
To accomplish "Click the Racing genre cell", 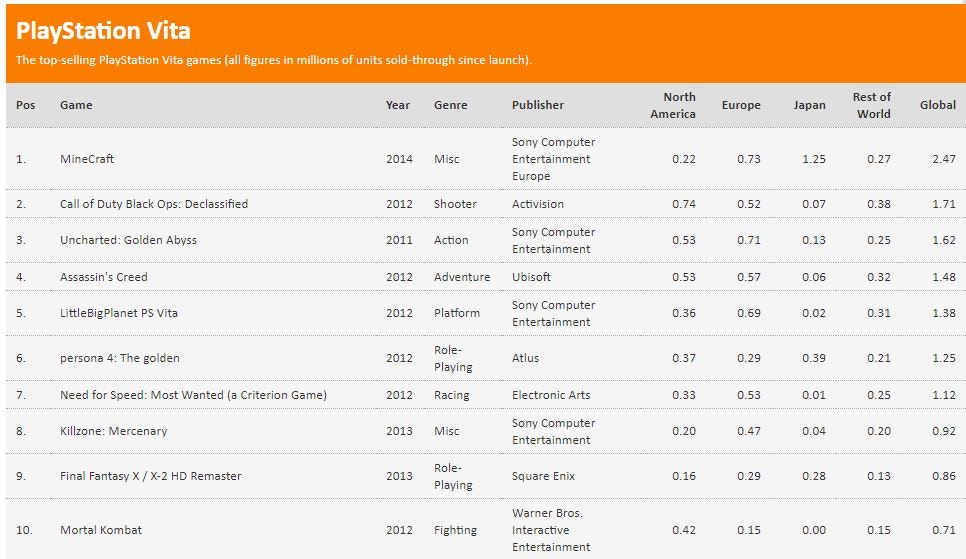I will [x=452, y=395].
